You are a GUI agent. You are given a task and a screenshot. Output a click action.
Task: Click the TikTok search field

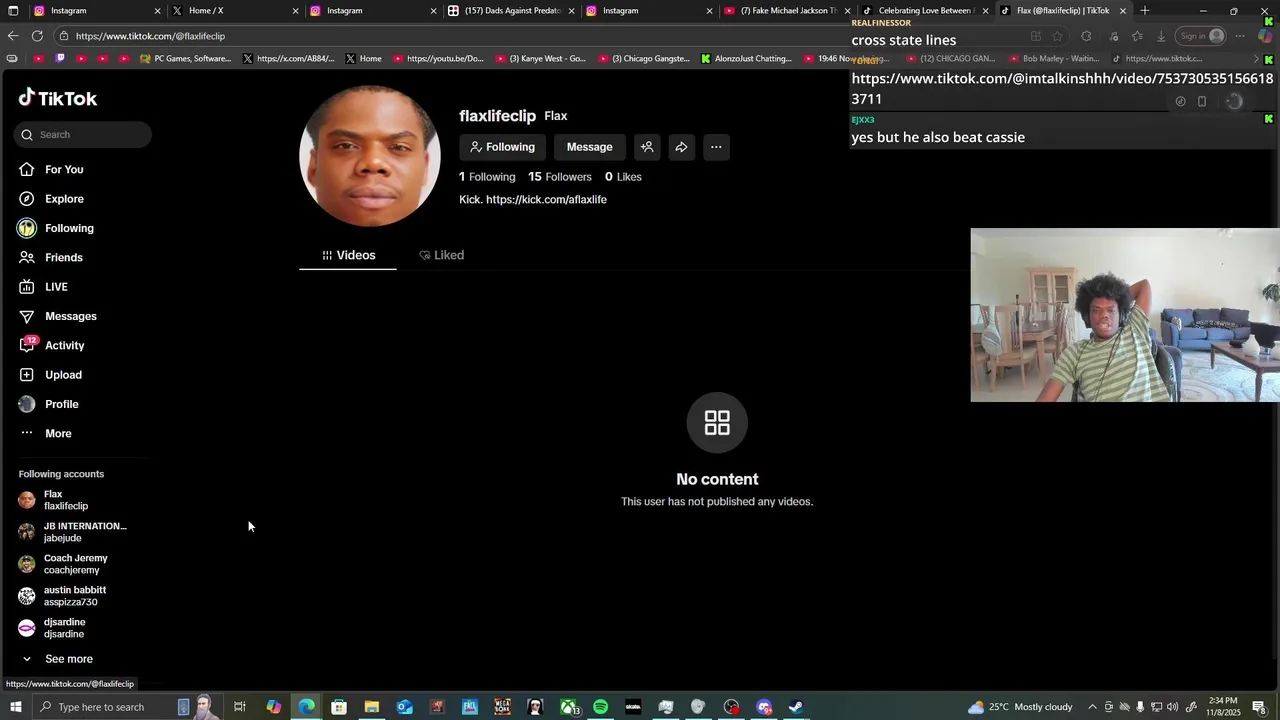[83, 134]
